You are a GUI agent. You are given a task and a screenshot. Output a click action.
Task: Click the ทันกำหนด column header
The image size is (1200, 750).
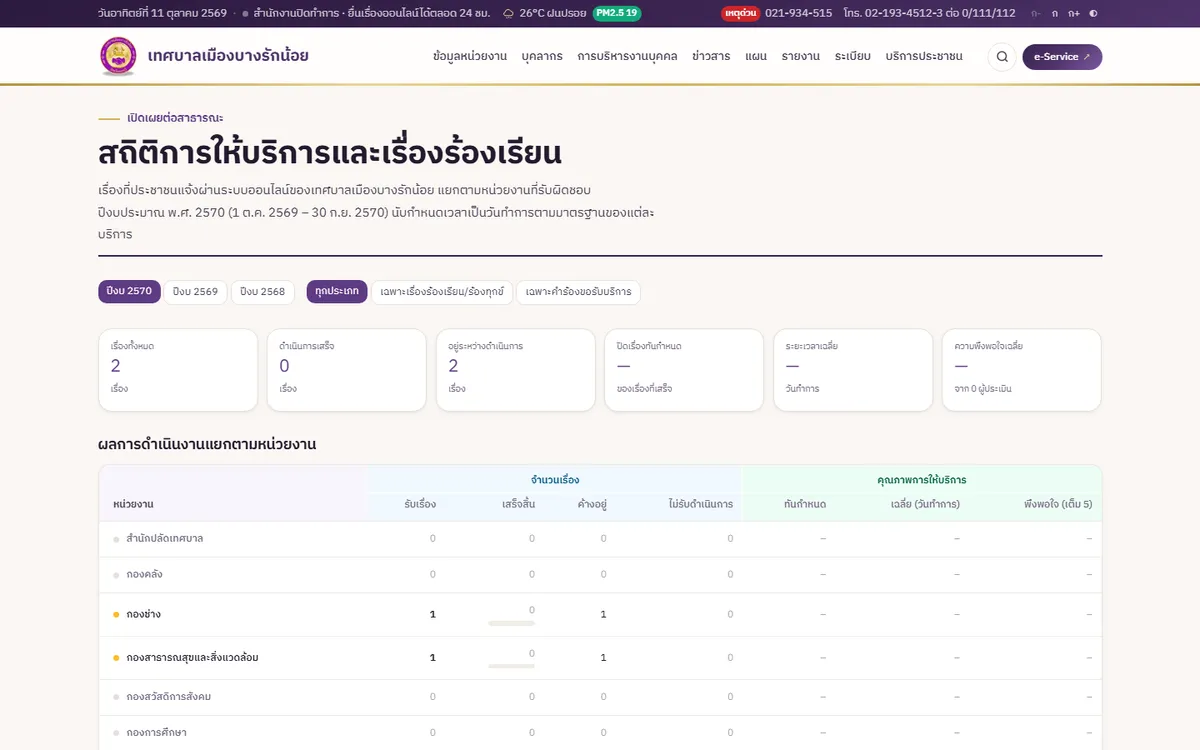(x=805, y=504)
